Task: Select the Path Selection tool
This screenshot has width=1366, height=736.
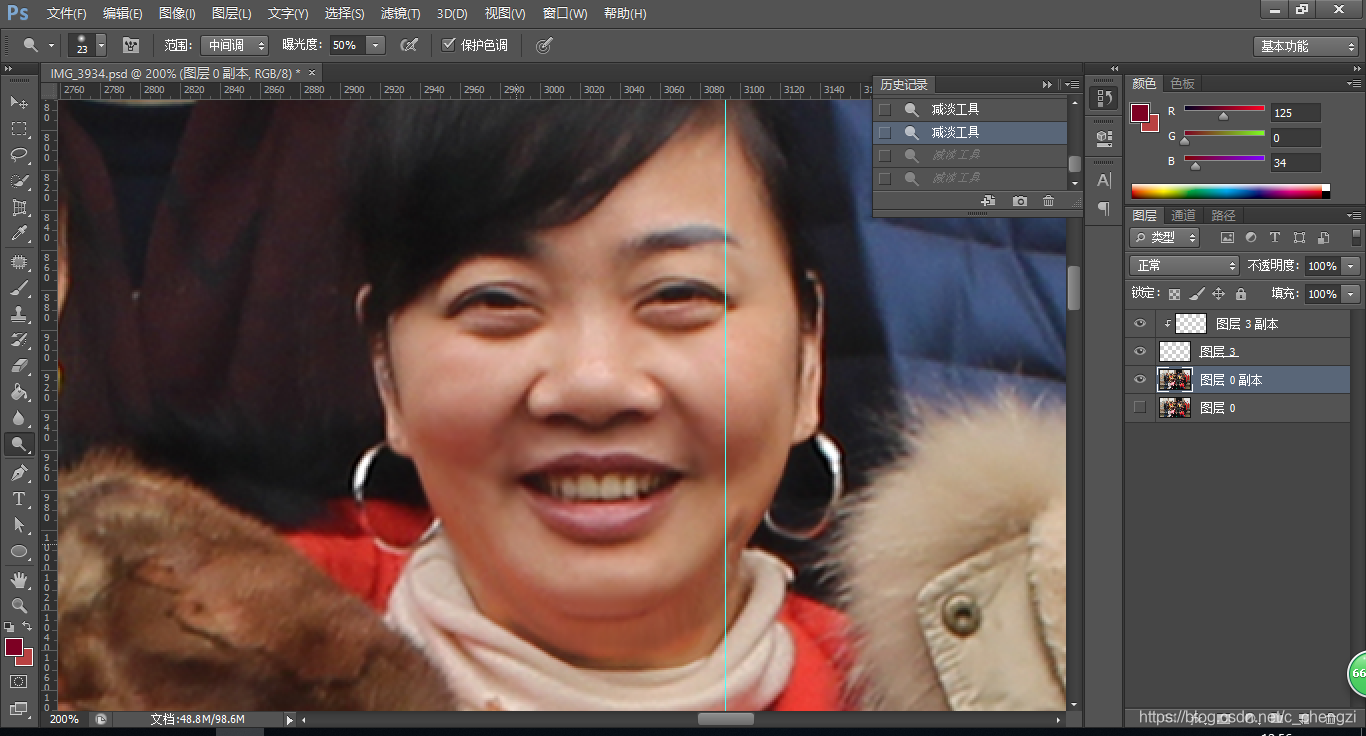Action: (19, 524)
